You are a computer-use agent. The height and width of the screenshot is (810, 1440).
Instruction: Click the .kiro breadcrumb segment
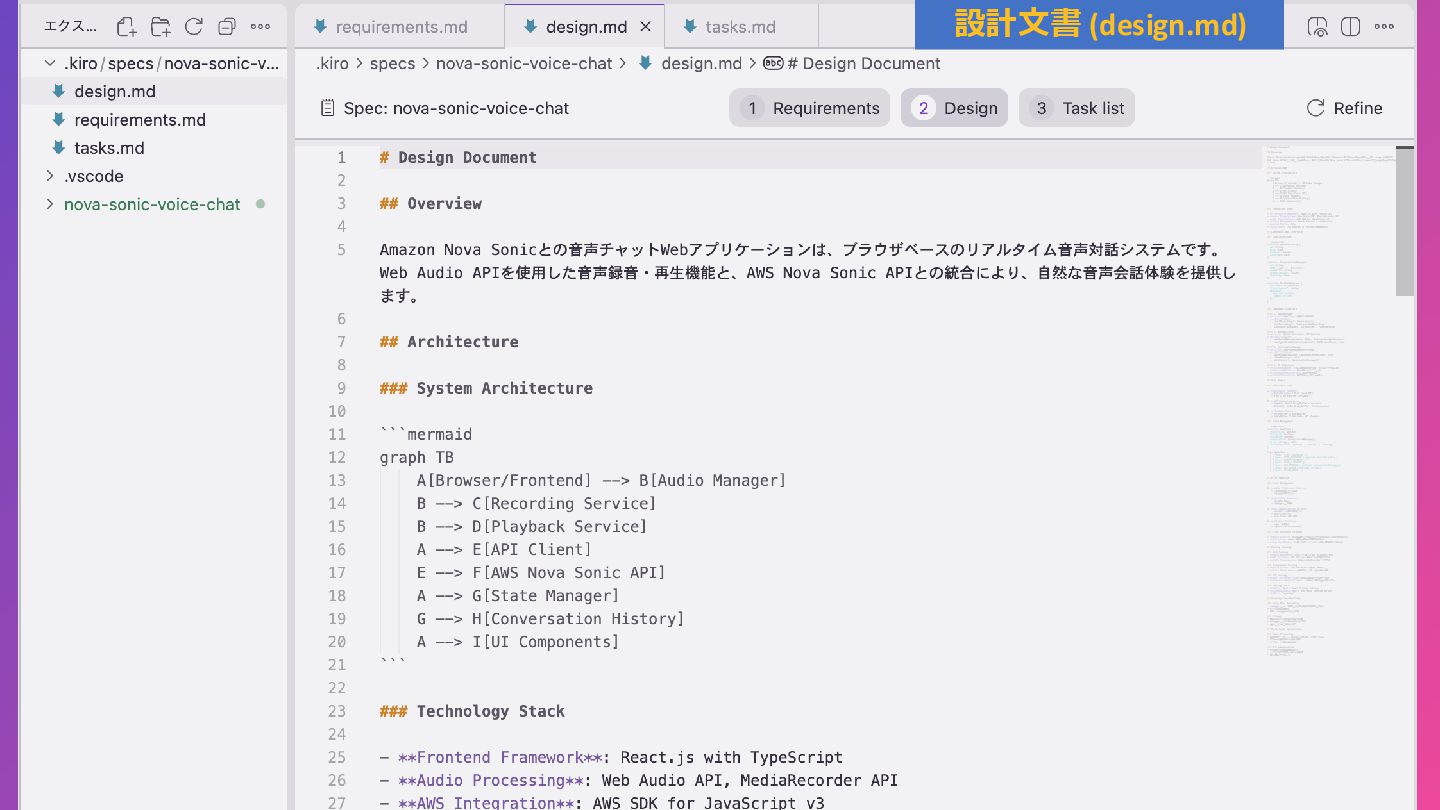pyautogui.click(x=332, y=63)
